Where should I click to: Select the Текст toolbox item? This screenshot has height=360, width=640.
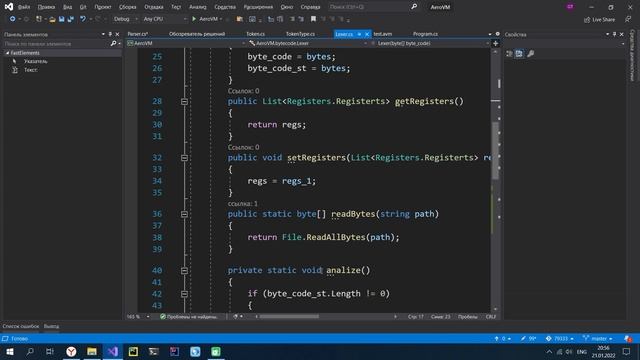point(31,70)
